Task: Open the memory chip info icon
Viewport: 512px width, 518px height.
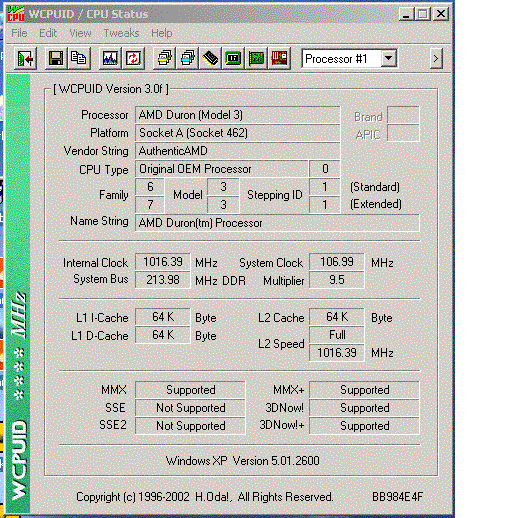Action: click(211, 59)
